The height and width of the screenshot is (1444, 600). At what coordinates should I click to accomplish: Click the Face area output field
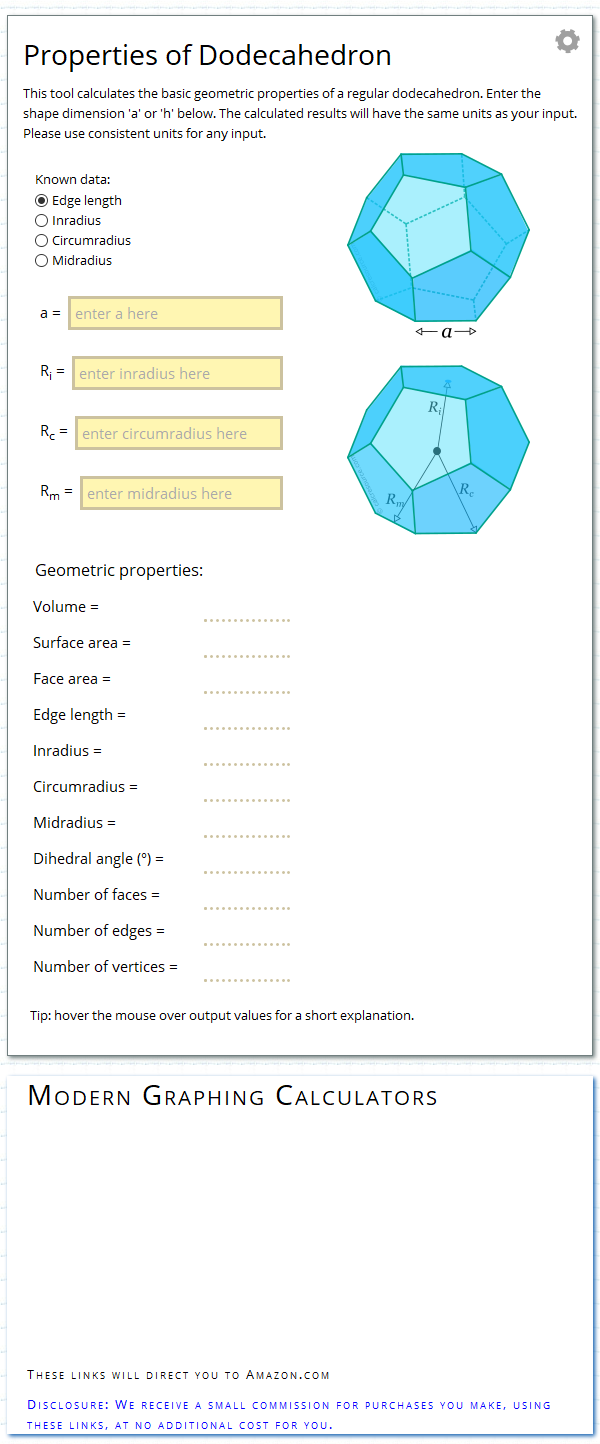pos(246,690)
